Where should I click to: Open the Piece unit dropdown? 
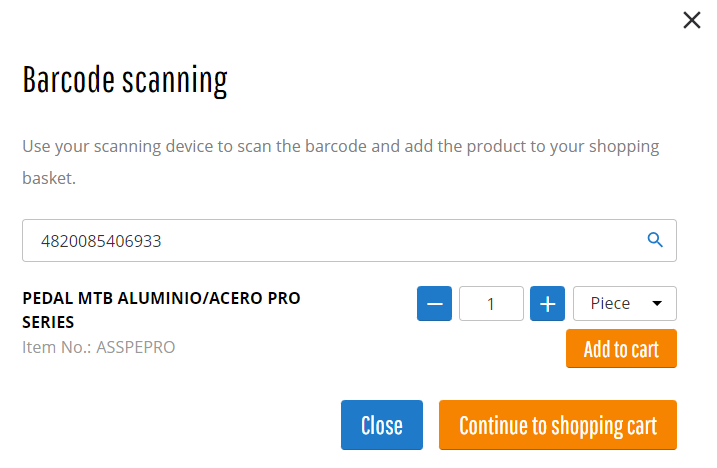625,303
